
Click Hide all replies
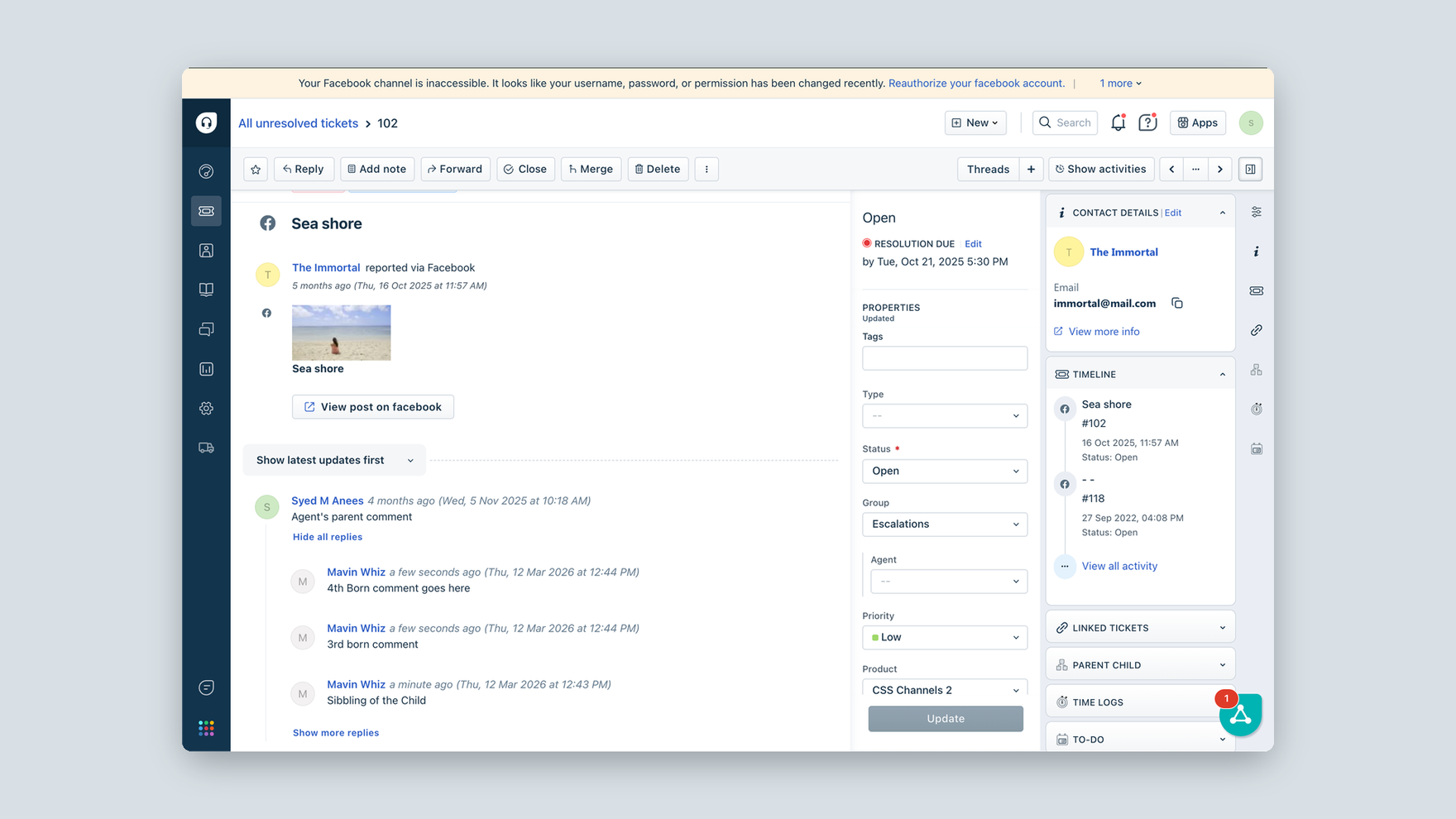pos(328,537)
